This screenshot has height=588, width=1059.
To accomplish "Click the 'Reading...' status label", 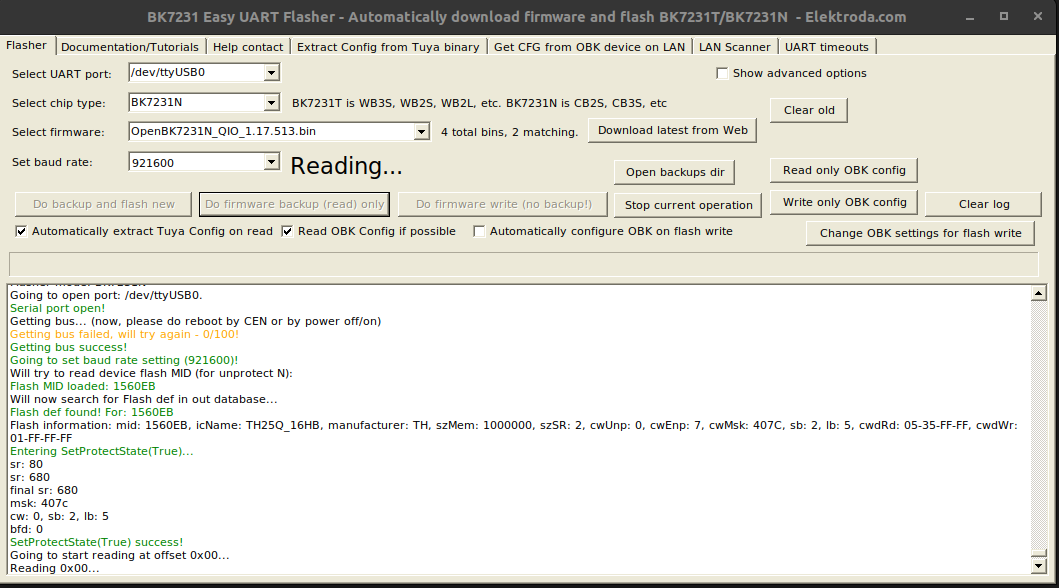I will pyautogui.click(x=346, y=166).
